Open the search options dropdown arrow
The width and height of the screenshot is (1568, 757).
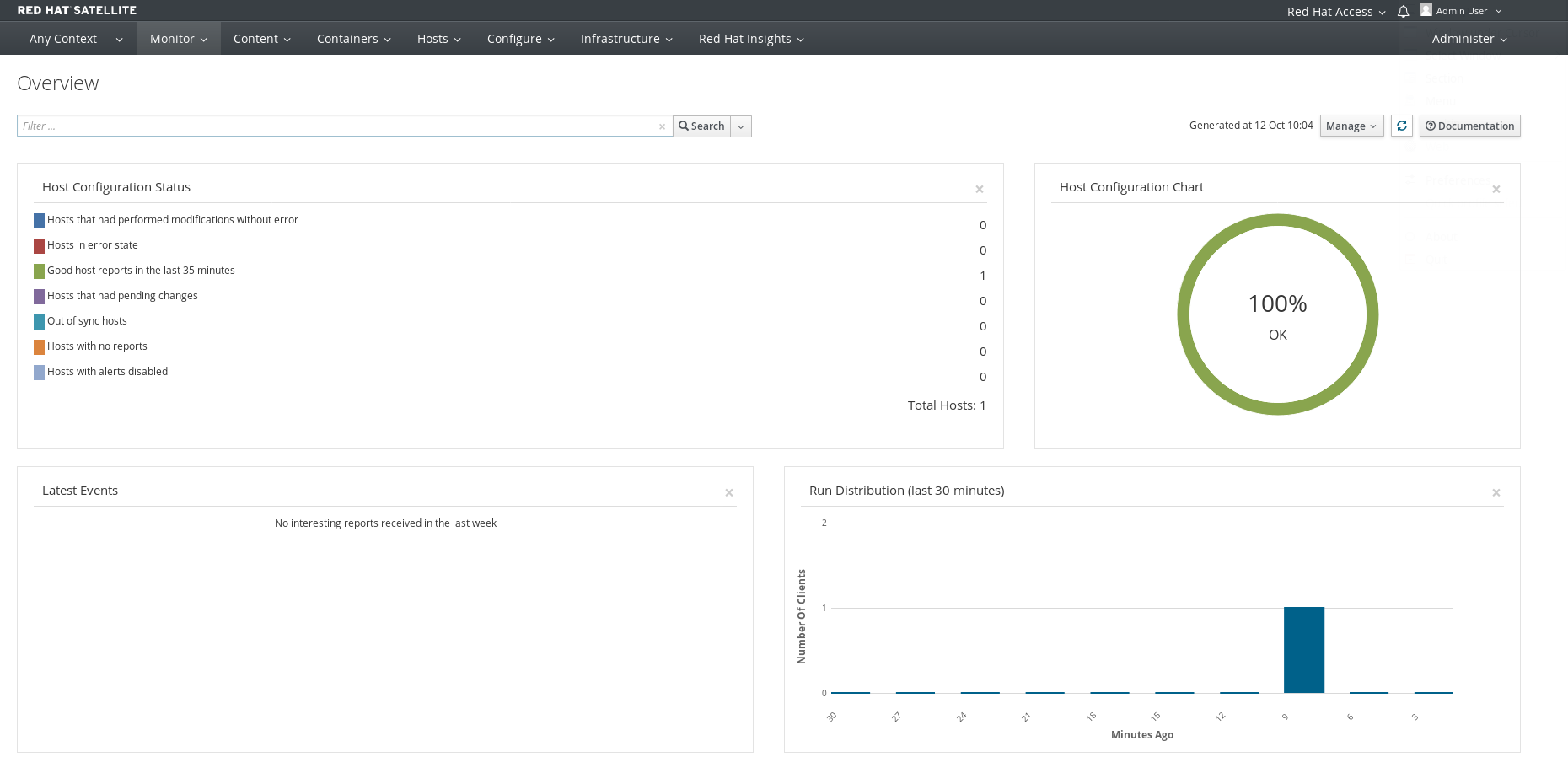[x=741, y=126]
